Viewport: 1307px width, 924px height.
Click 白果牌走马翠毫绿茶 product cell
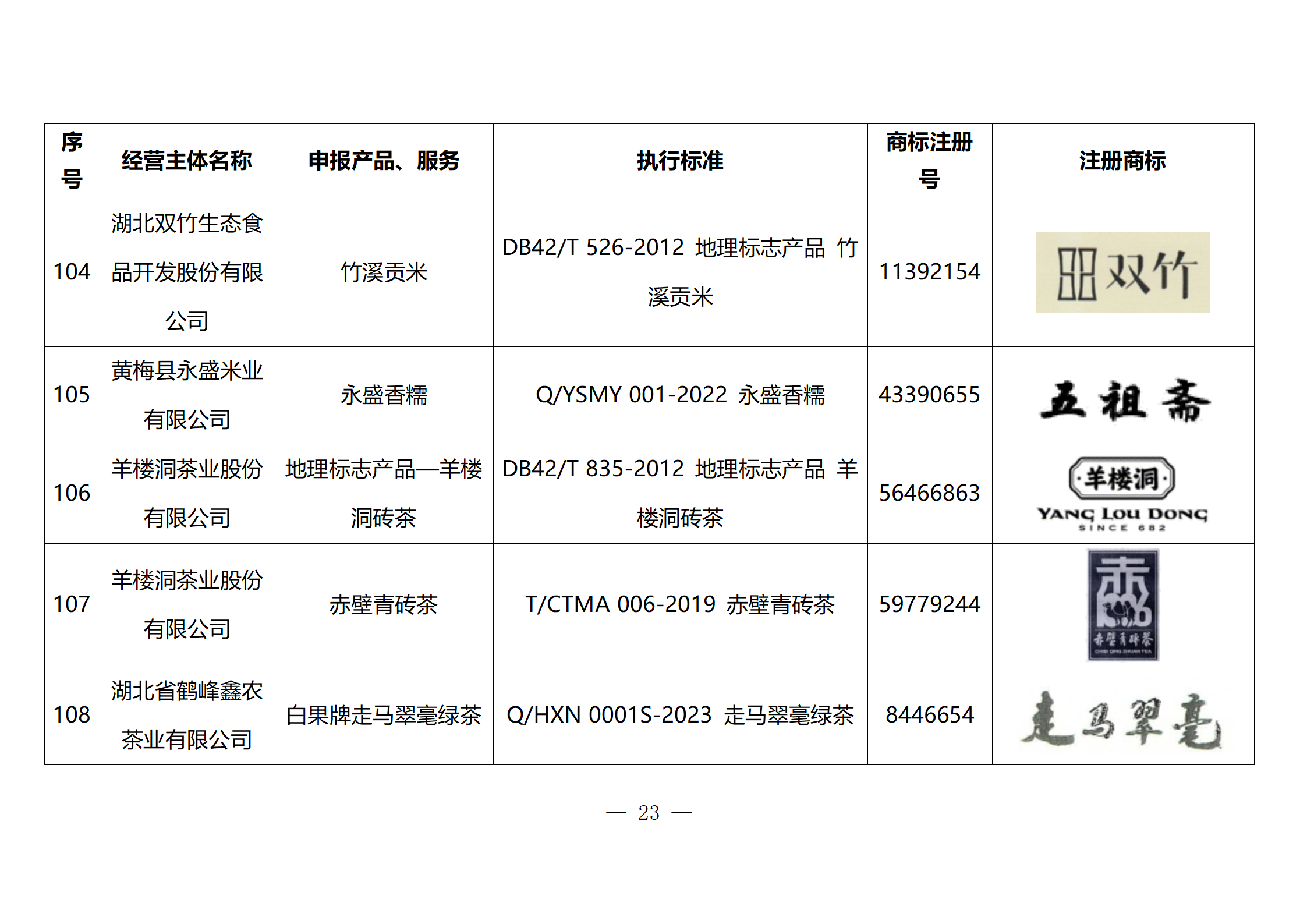(384, 716)
